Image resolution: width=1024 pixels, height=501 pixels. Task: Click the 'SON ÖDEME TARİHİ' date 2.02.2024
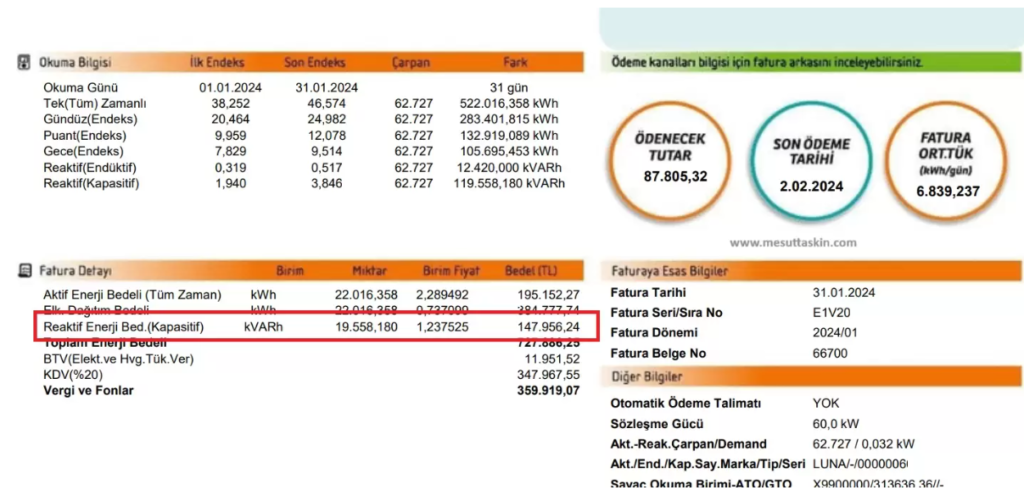pos(811,186)
